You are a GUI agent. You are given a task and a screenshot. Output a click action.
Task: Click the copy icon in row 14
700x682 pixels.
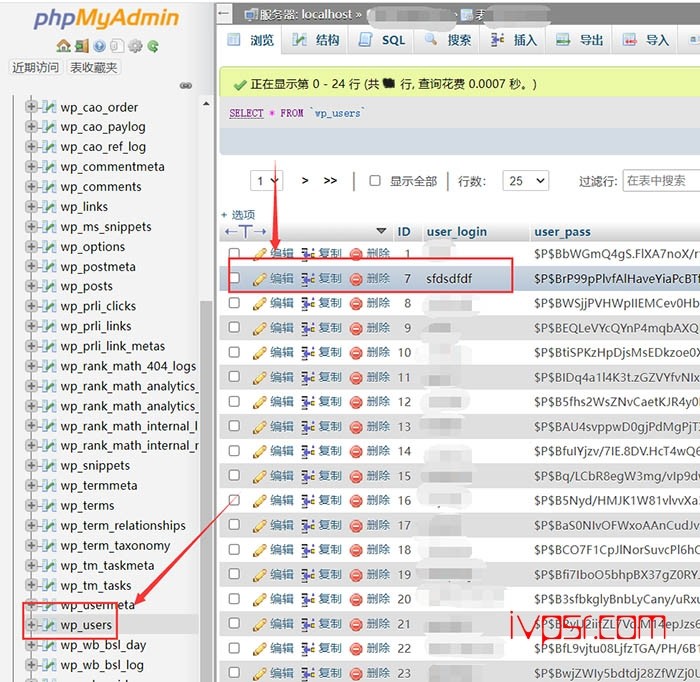(308, 452)
